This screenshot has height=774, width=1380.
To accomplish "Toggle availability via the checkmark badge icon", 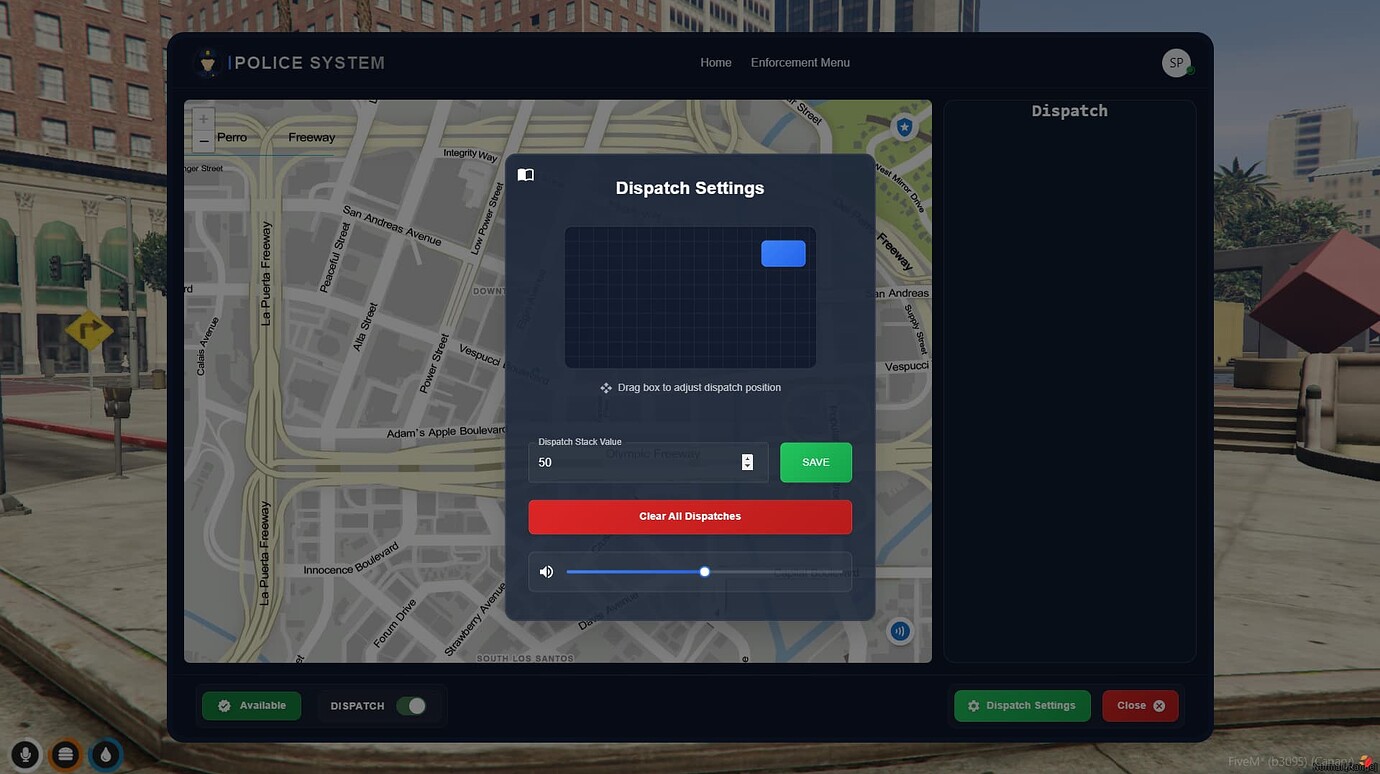I will (x=224, y=705).
